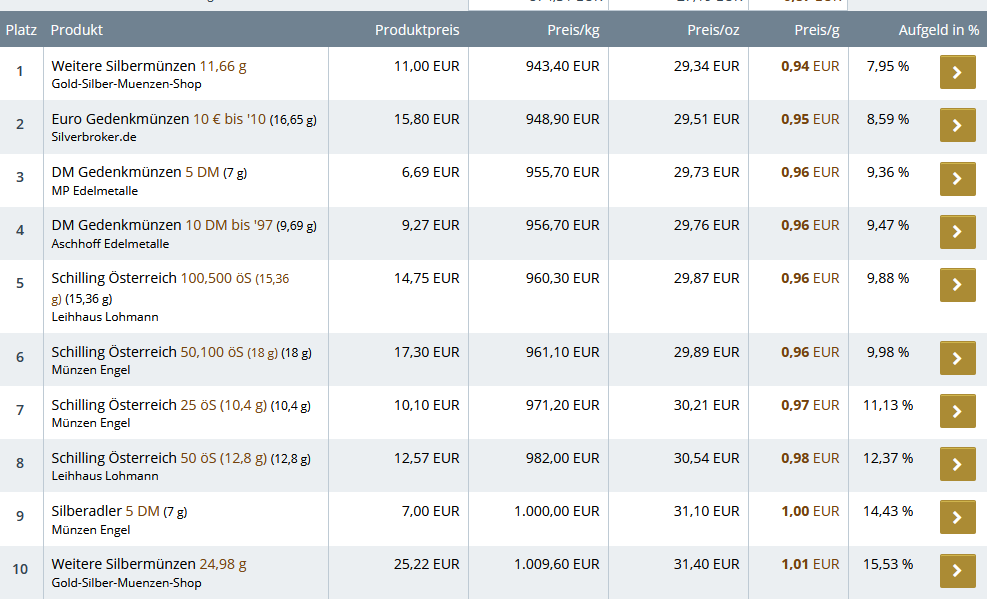Image resolution: width=987 pixels, height=599 pixels.
Task: Click Münzen Engel in rank 7 row
Action: click(x=91, y=423)
